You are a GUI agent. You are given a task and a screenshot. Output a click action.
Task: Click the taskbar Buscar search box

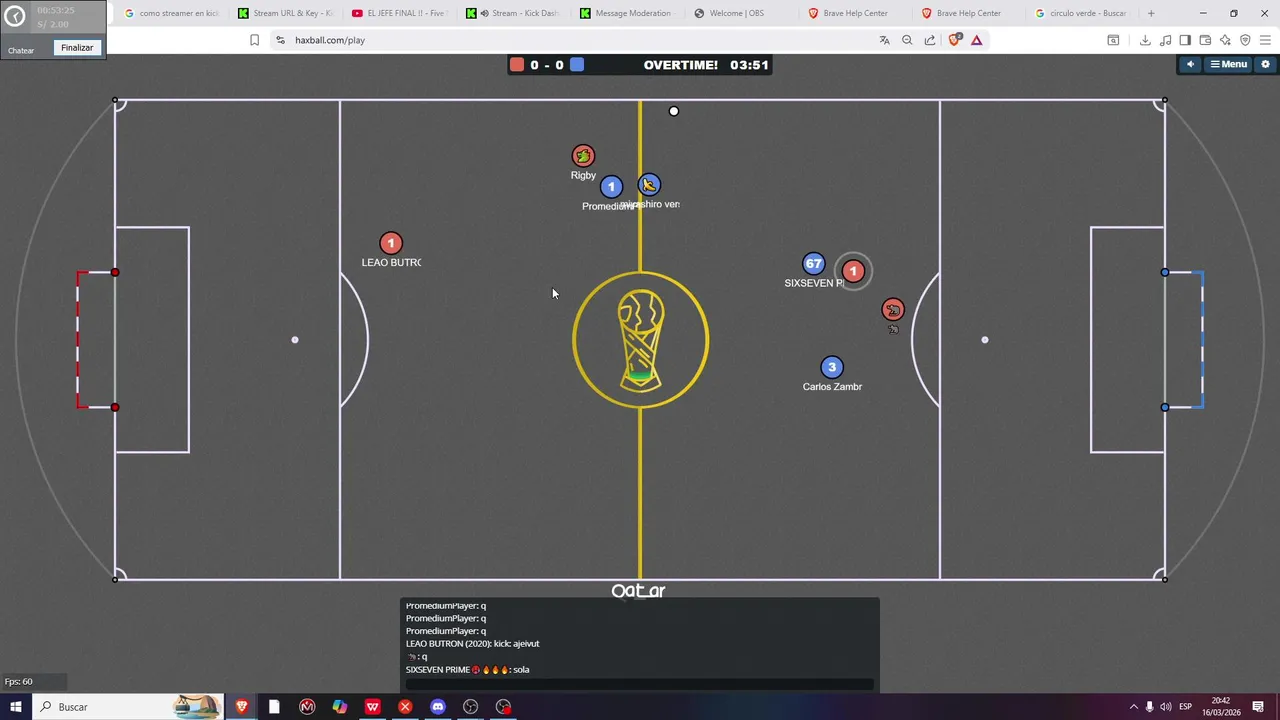coord(128,707)
